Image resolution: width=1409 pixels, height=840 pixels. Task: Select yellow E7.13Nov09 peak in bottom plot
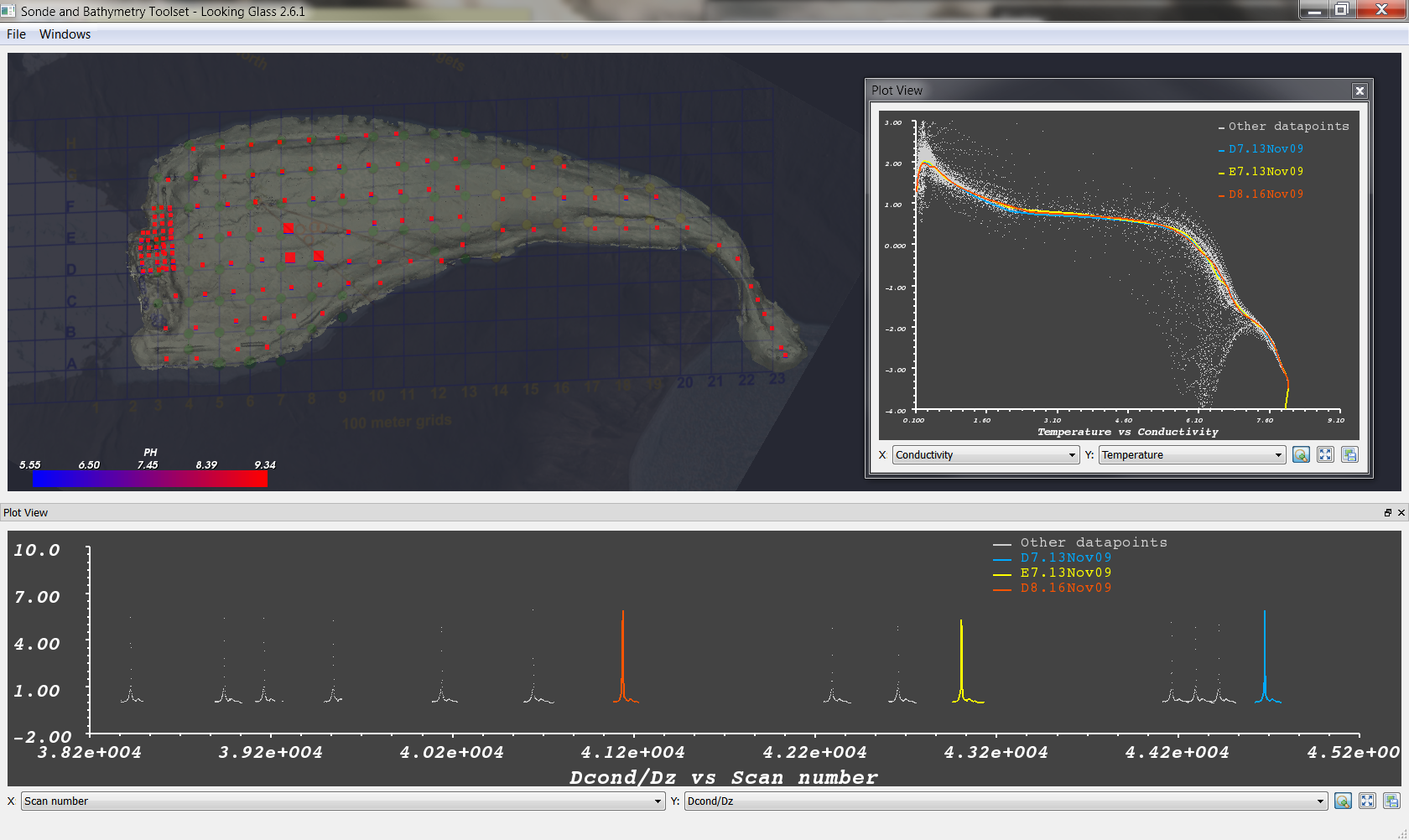pos(962,661)
